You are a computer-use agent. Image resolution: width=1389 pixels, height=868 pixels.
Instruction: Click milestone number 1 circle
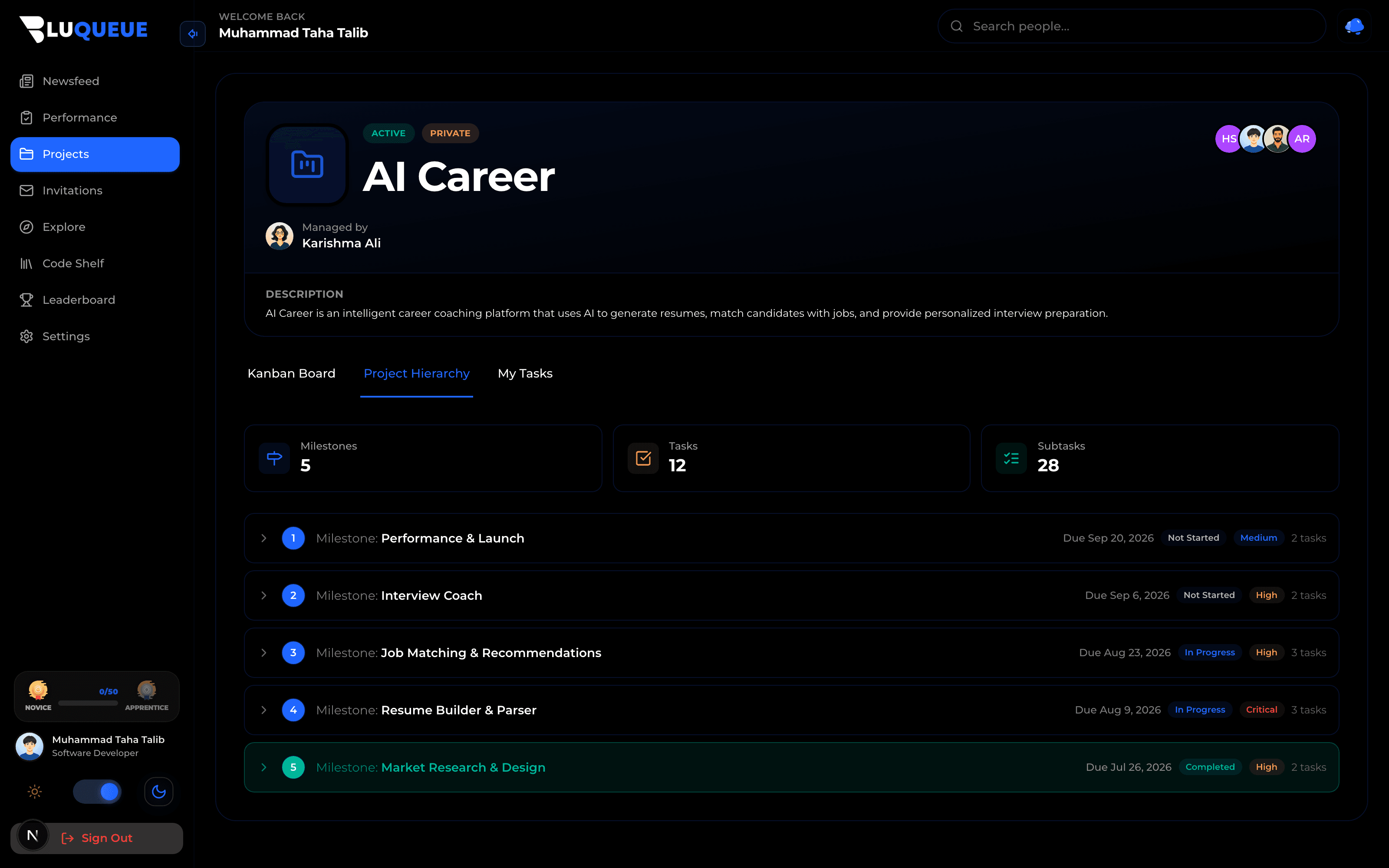(293, 539)
